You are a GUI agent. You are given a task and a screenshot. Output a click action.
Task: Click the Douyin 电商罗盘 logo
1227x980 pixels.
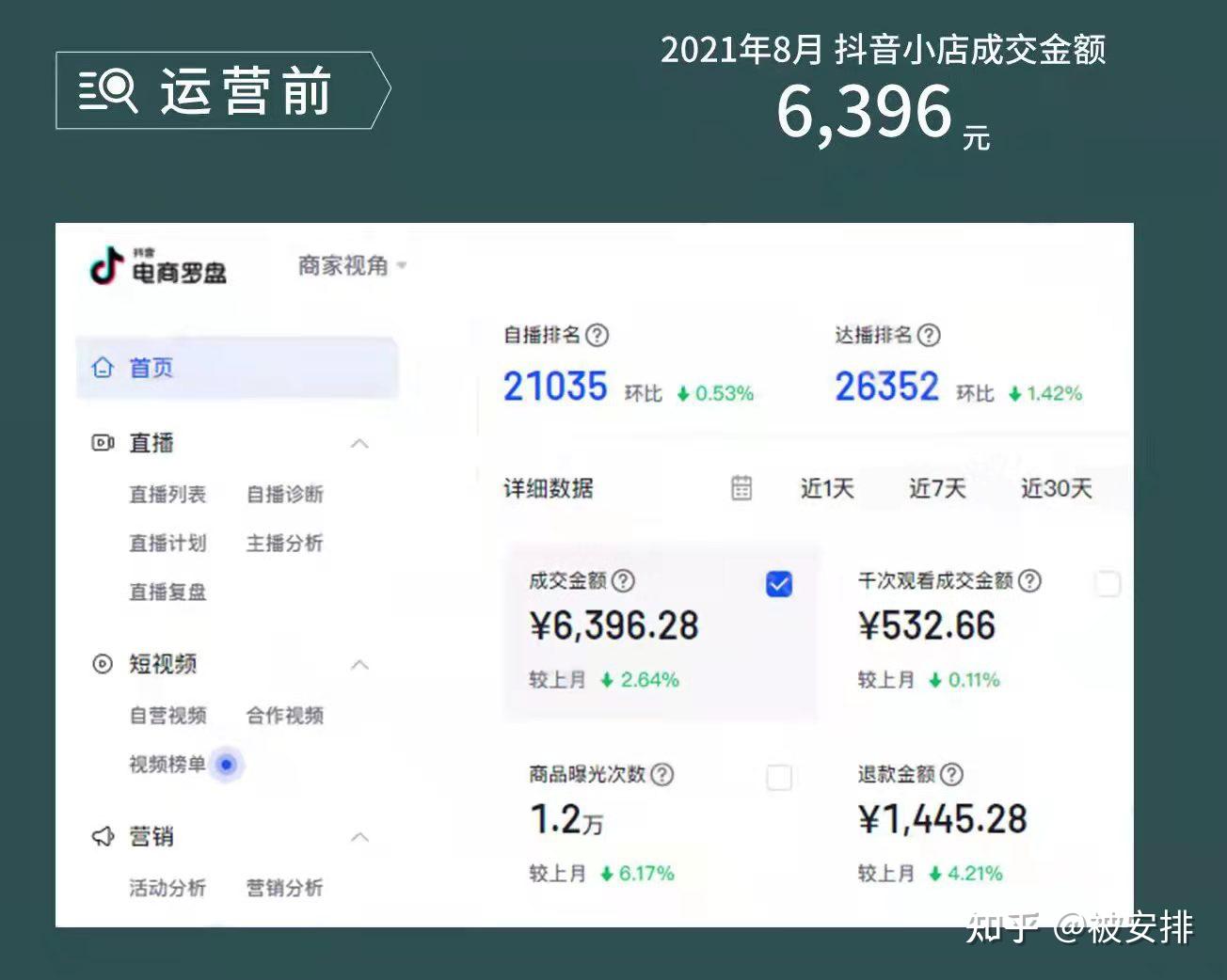(x=158, y=267)
